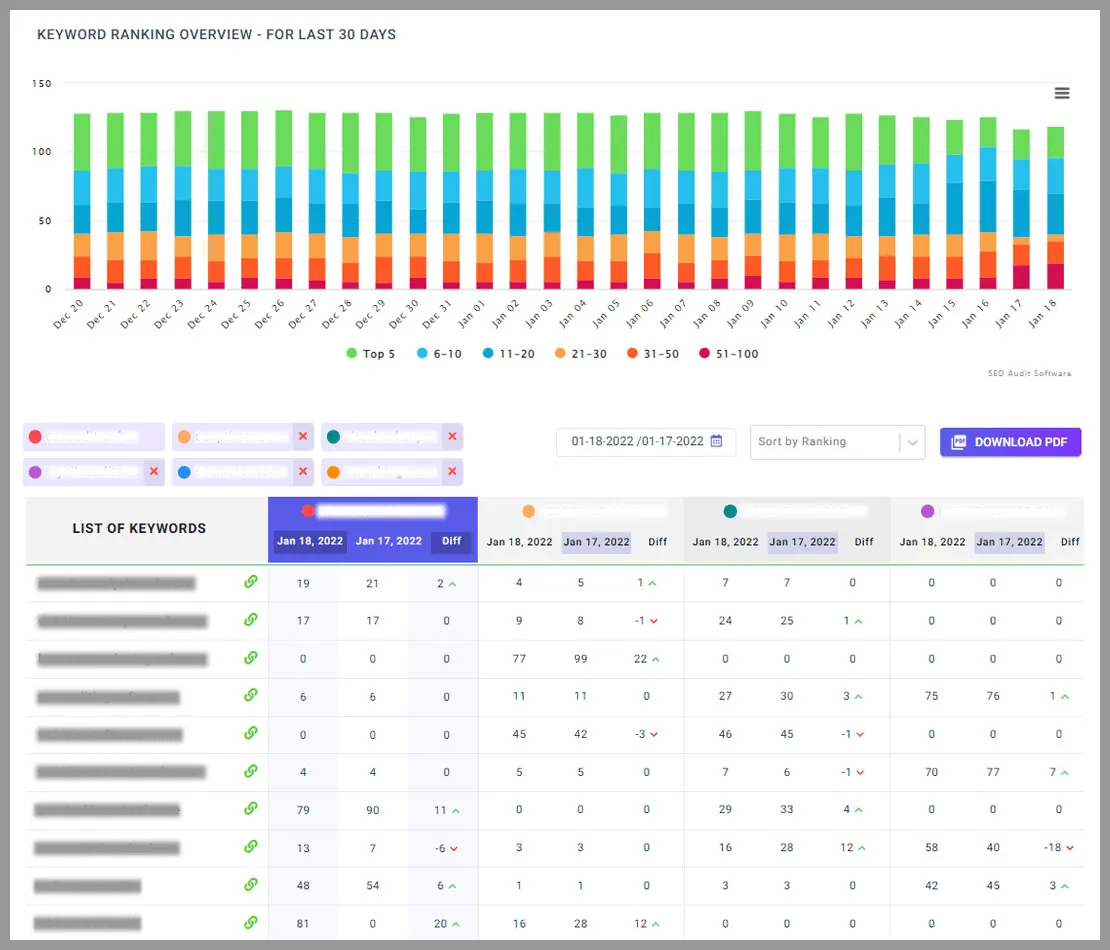The height and width of the screenshot is (950, 1110).
Task: Select Jan 17, 2022 header in blue column
Action: 389,541
